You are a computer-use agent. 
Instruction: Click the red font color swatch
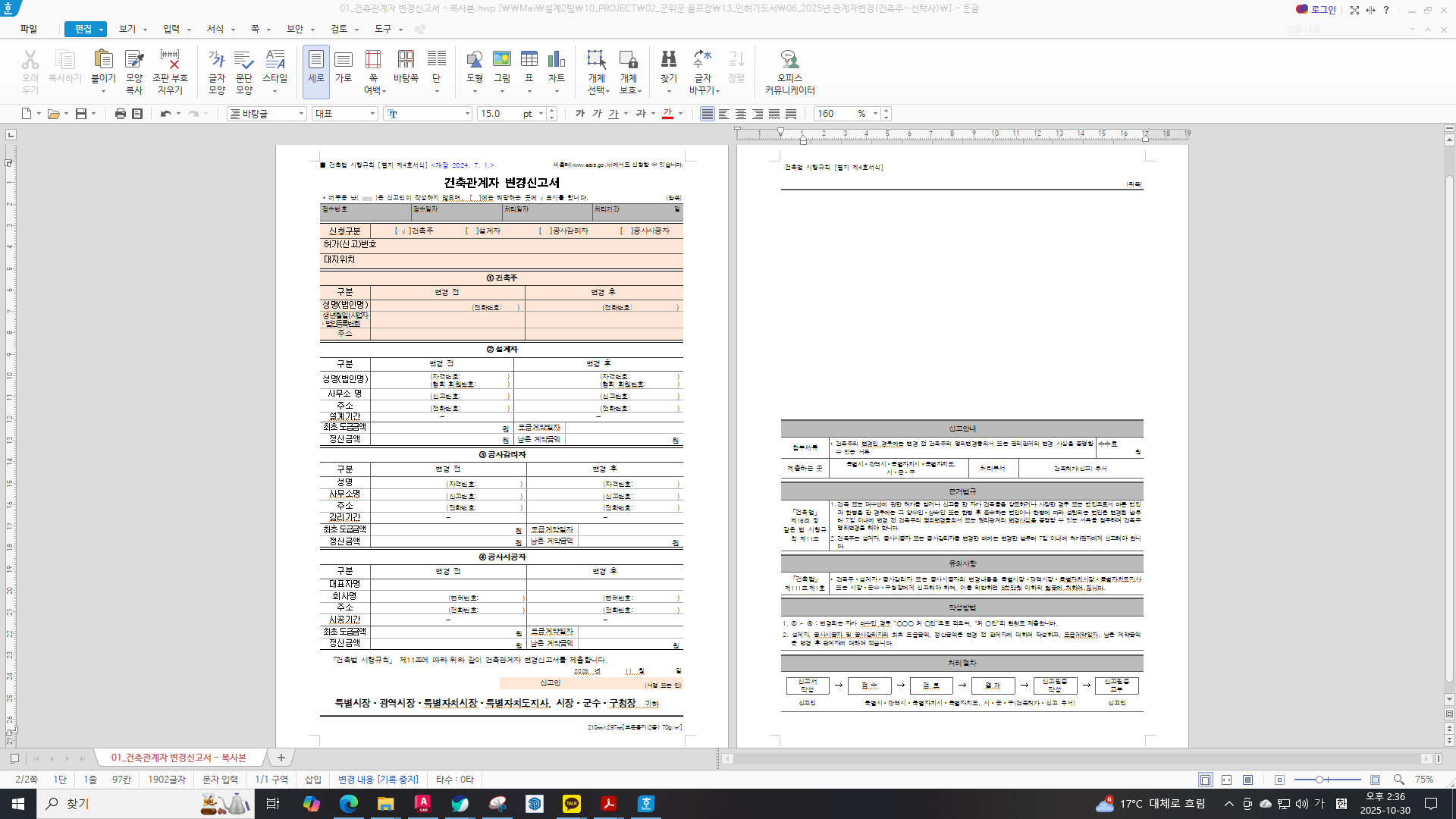667,114
